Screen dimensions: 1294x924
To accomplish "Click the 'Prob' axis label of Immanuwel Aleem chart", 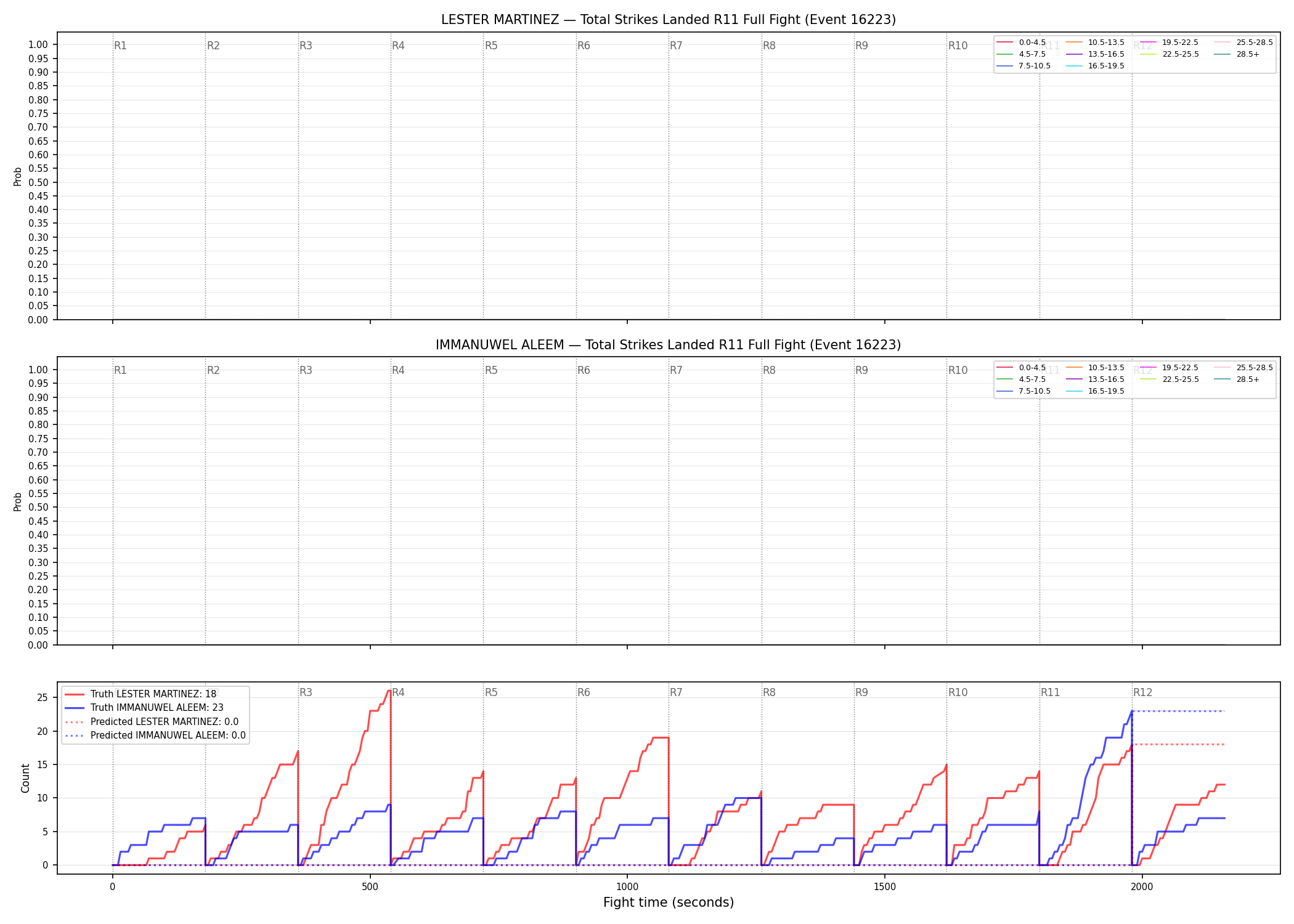I will [x=18, y=501].
